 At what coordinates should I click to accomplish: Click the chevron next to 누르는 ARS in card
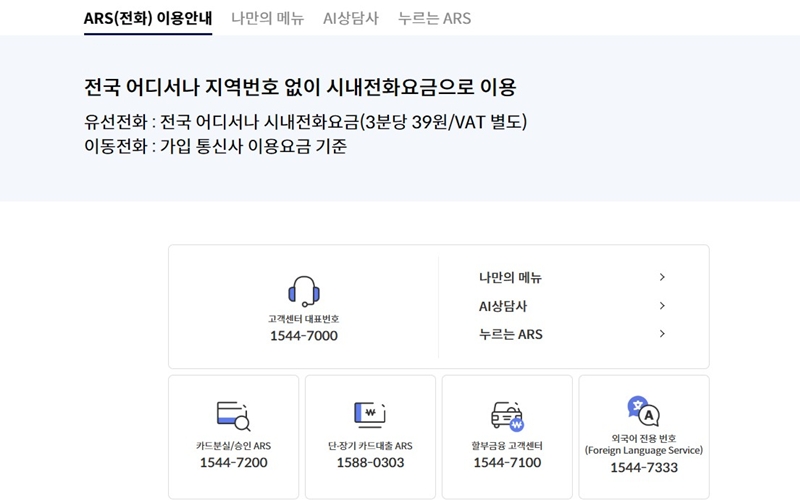[662, 334]
